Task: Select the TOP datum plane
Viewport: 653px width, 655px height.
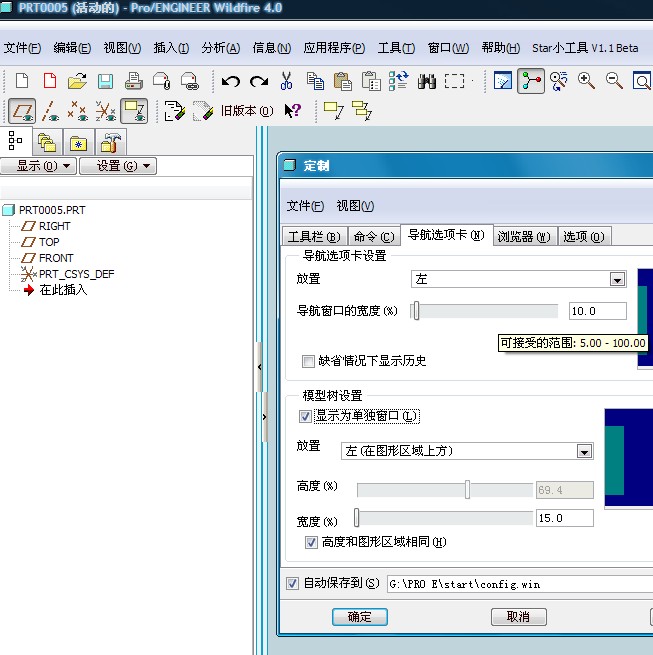Action: (x=49, y=242)
